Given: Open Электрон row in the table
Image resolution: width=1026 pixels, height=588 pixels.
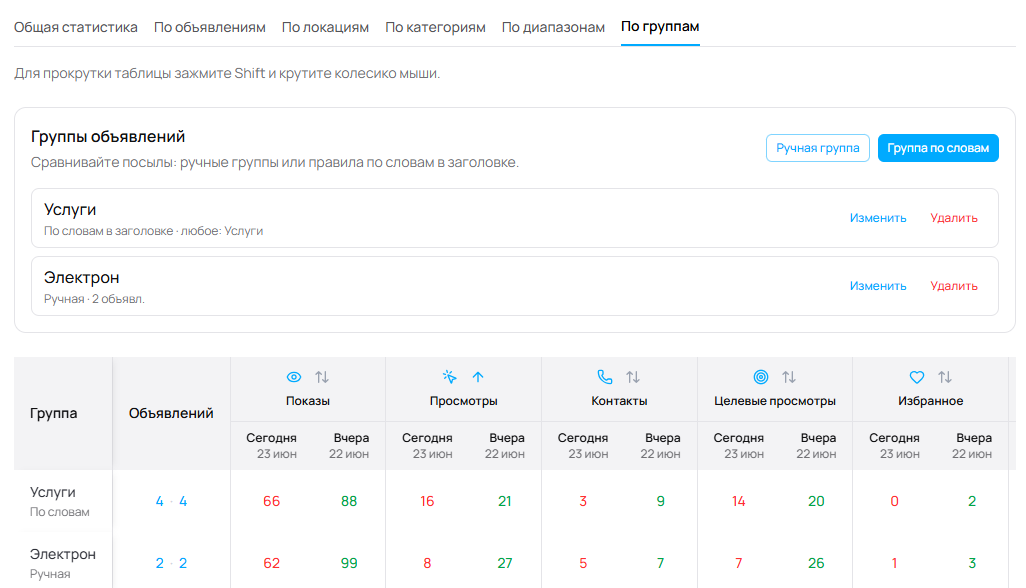Looking at the screenshot, I should click(x=63, y=554).
